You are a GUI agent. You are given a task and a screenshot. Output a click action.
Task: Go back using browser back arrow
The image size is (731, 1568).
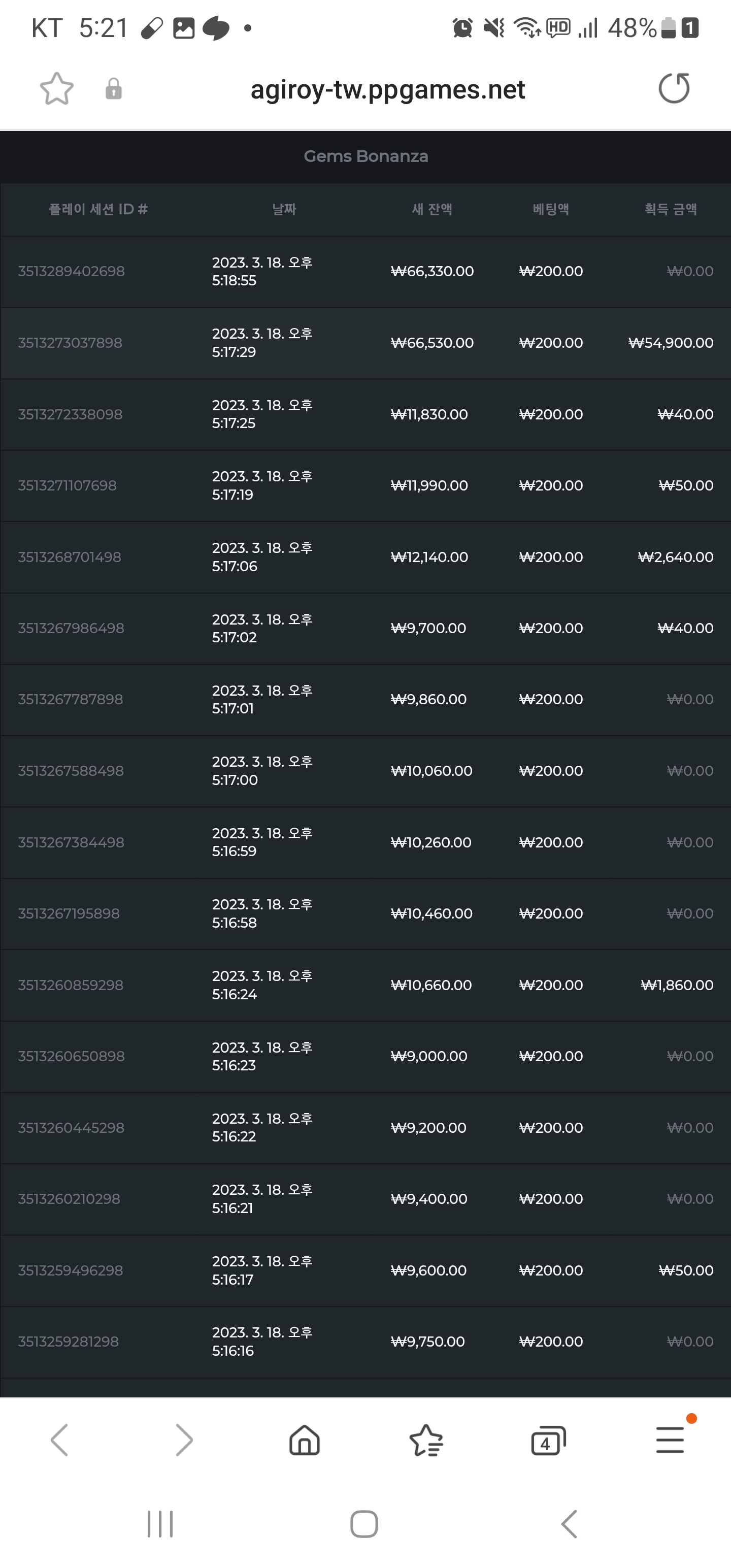point(59,1440)
